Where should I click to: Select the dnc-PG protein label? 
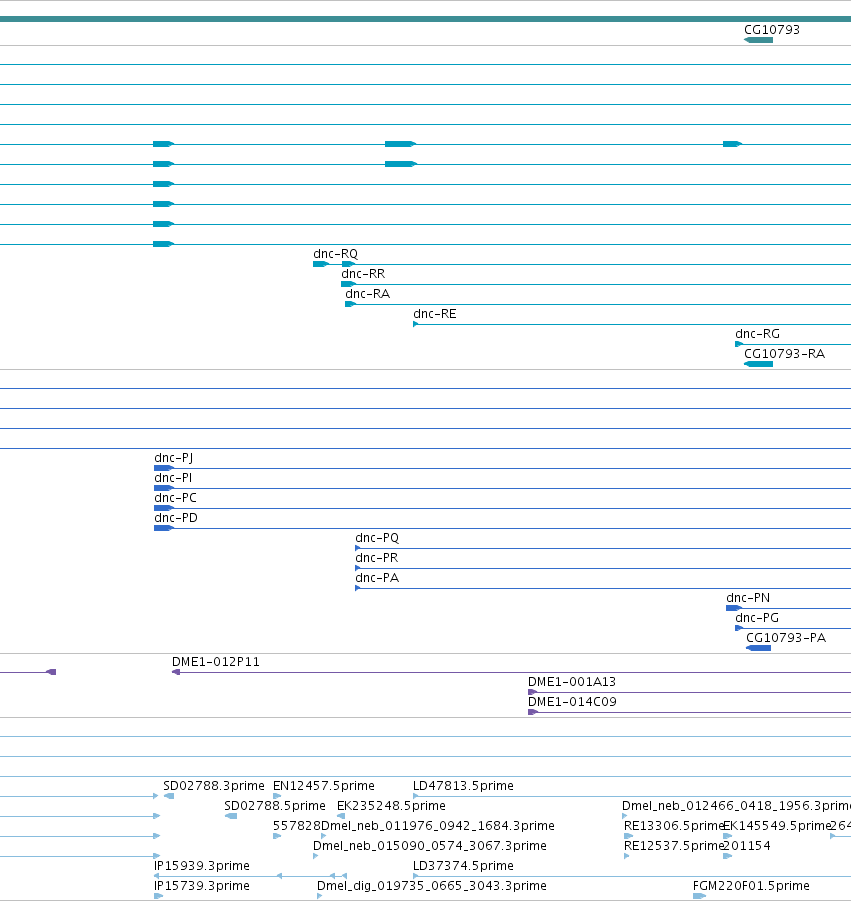757,618
